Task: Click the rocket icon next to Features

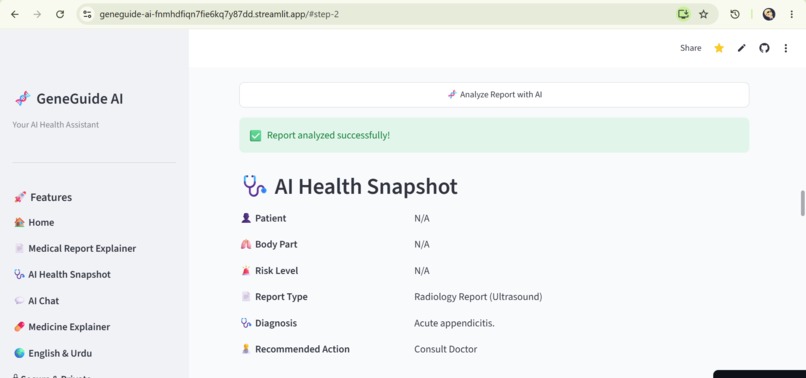Action: click(x=20, y=197)
